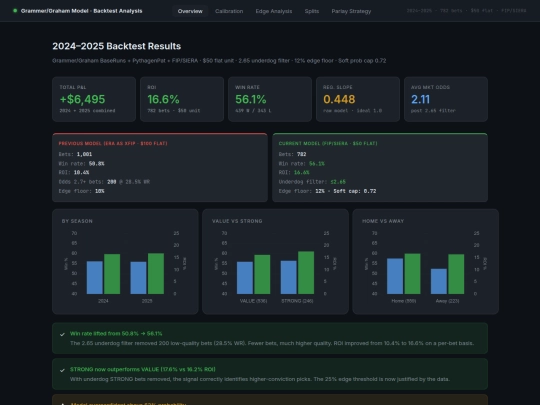Click the Home blue win-rate bar
The width and height of the screenshot is (540, 405).
pos(395,276)
